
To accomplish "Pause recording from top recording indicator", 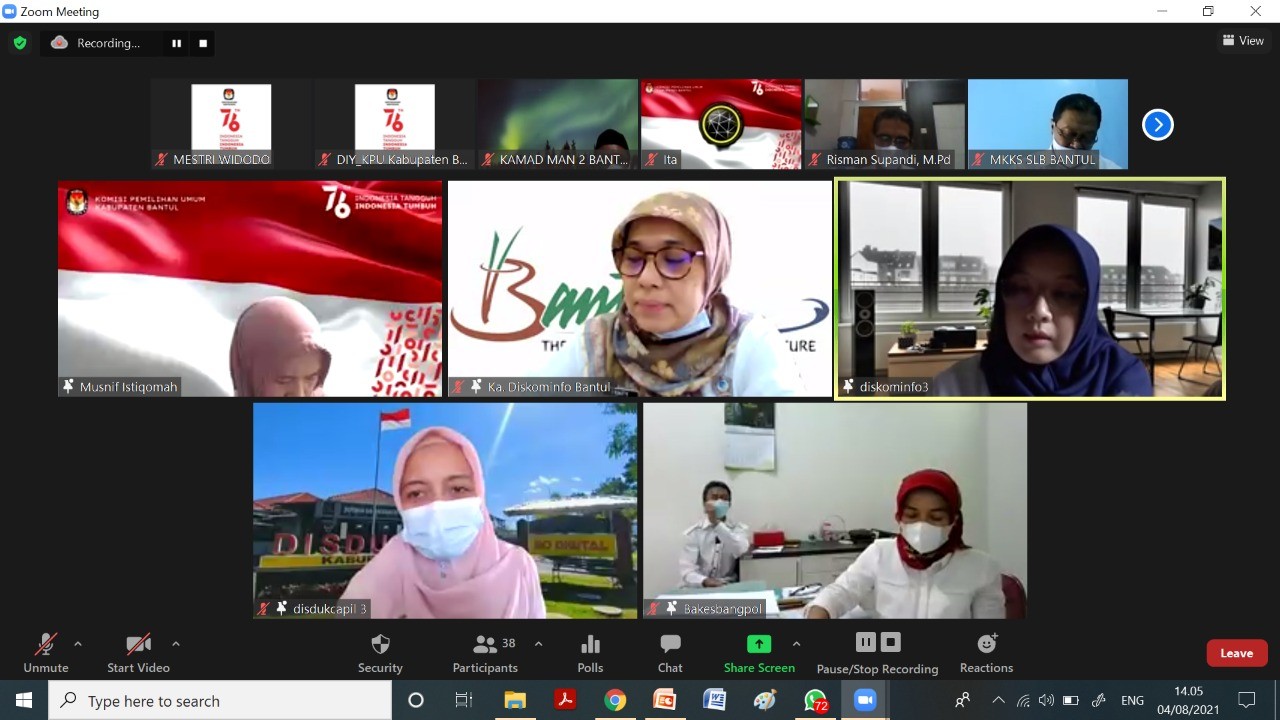I will [177, 43].
